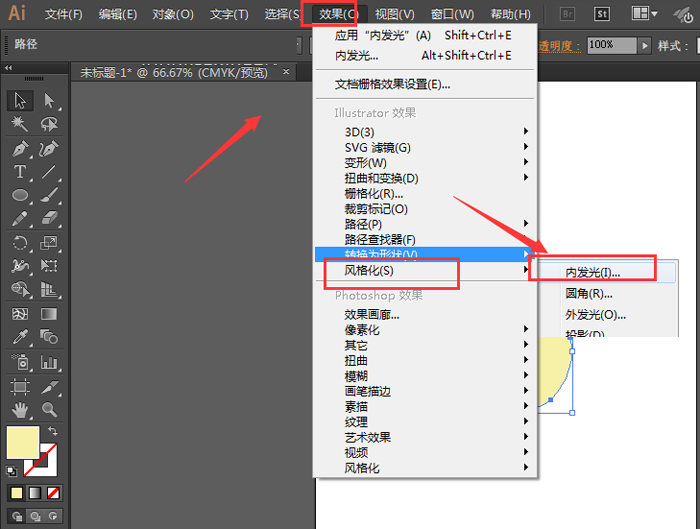700x529 pixels.
Task: Select the Curvature tool
Action: pyautogui.click(x=49, y=149)
